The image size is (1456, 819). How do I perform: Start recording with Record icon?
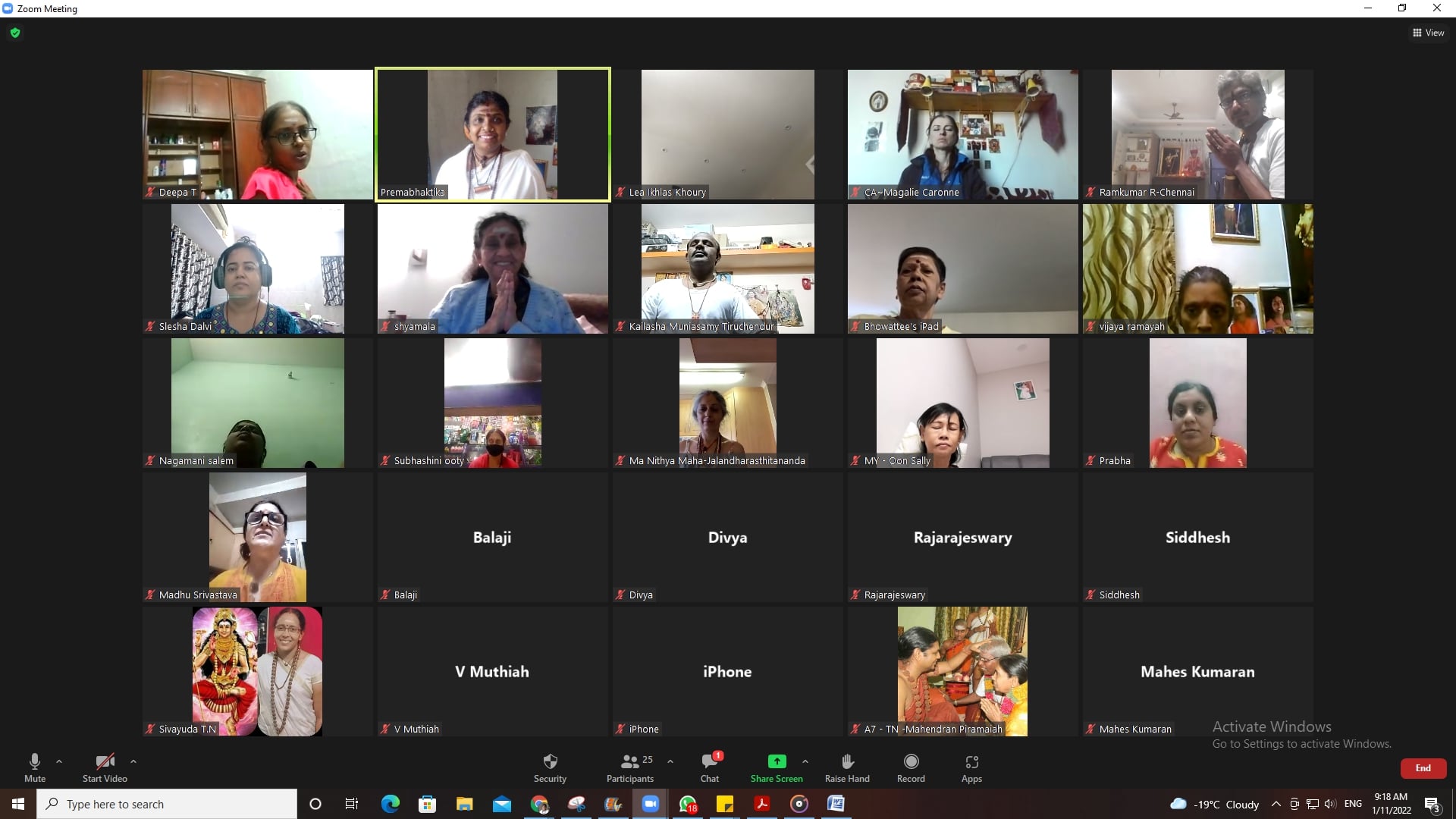coord(911,761)
